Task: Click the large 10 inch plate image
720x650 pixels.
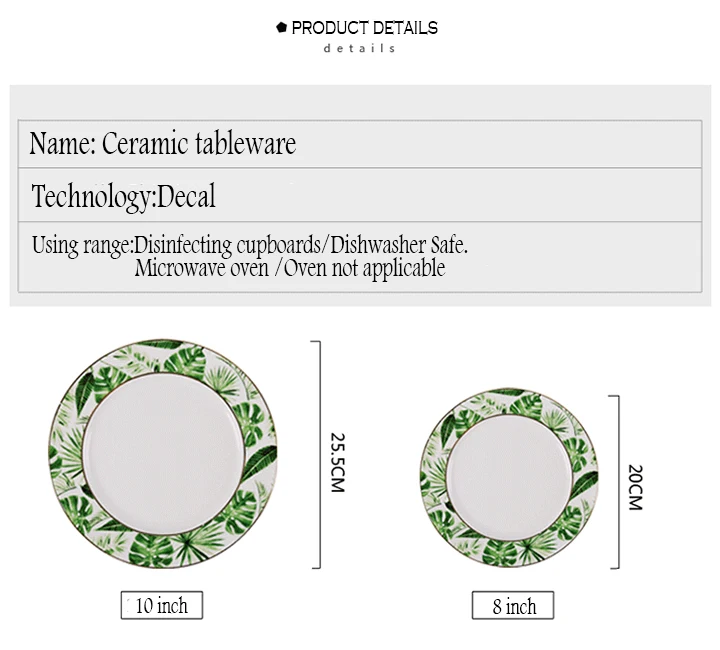Action: tap(163, 454)
